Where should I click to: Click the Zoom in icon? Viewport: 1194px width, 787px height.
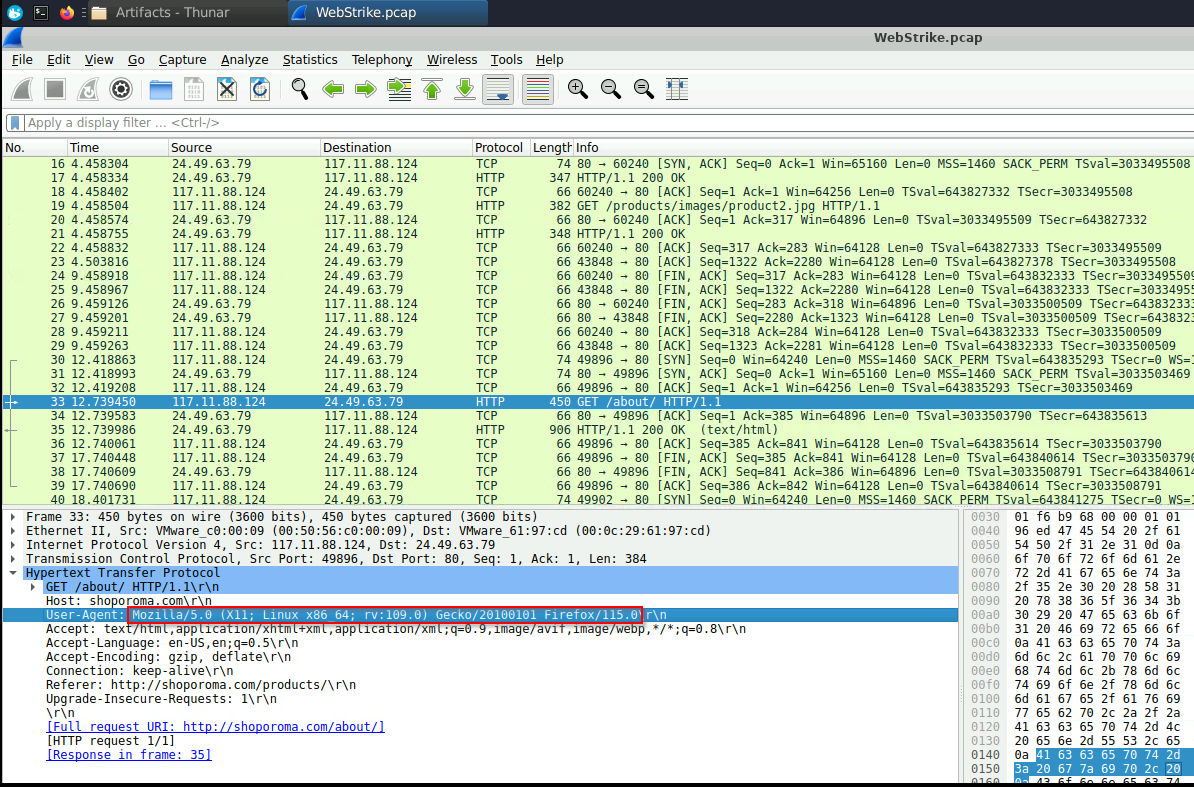pos(578,89)
